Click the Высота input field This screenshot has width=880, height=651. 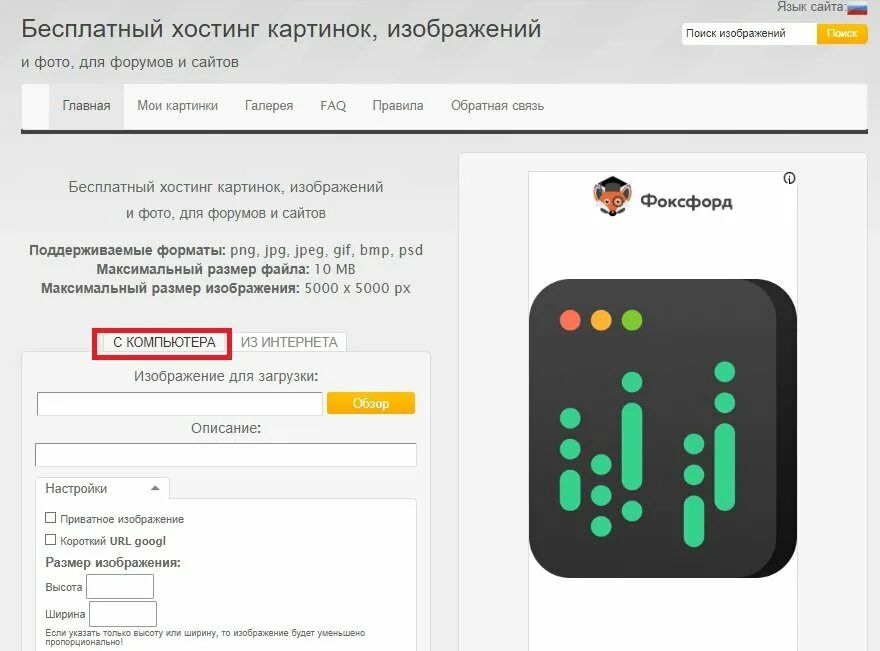point(120,586)
